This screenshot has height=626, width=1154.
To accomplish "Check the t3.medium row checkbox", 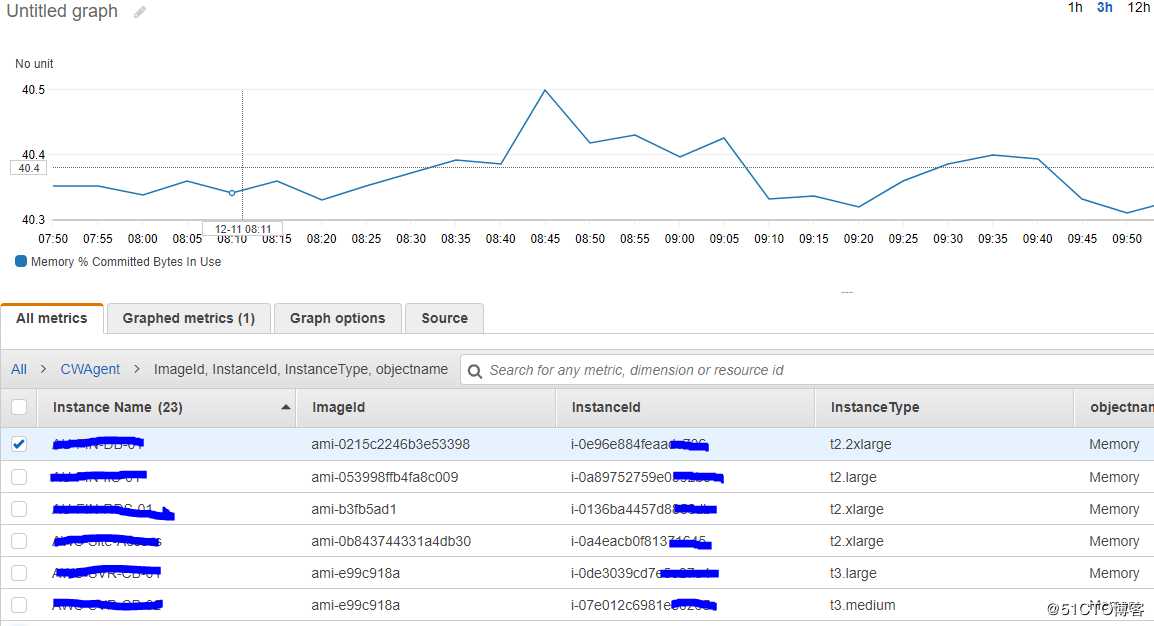I will tap(19, 605).
